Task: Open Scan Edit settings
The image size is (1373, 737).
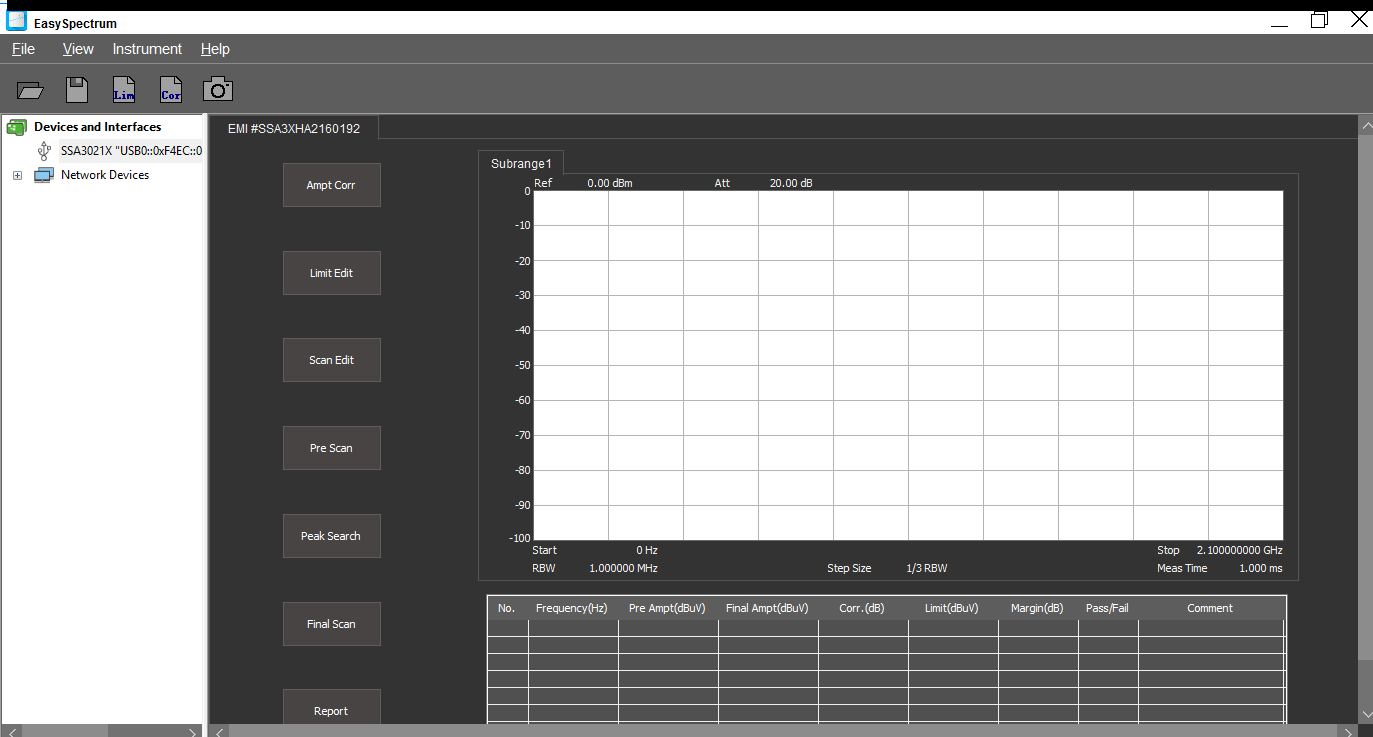Action: (x=331, y=360)
